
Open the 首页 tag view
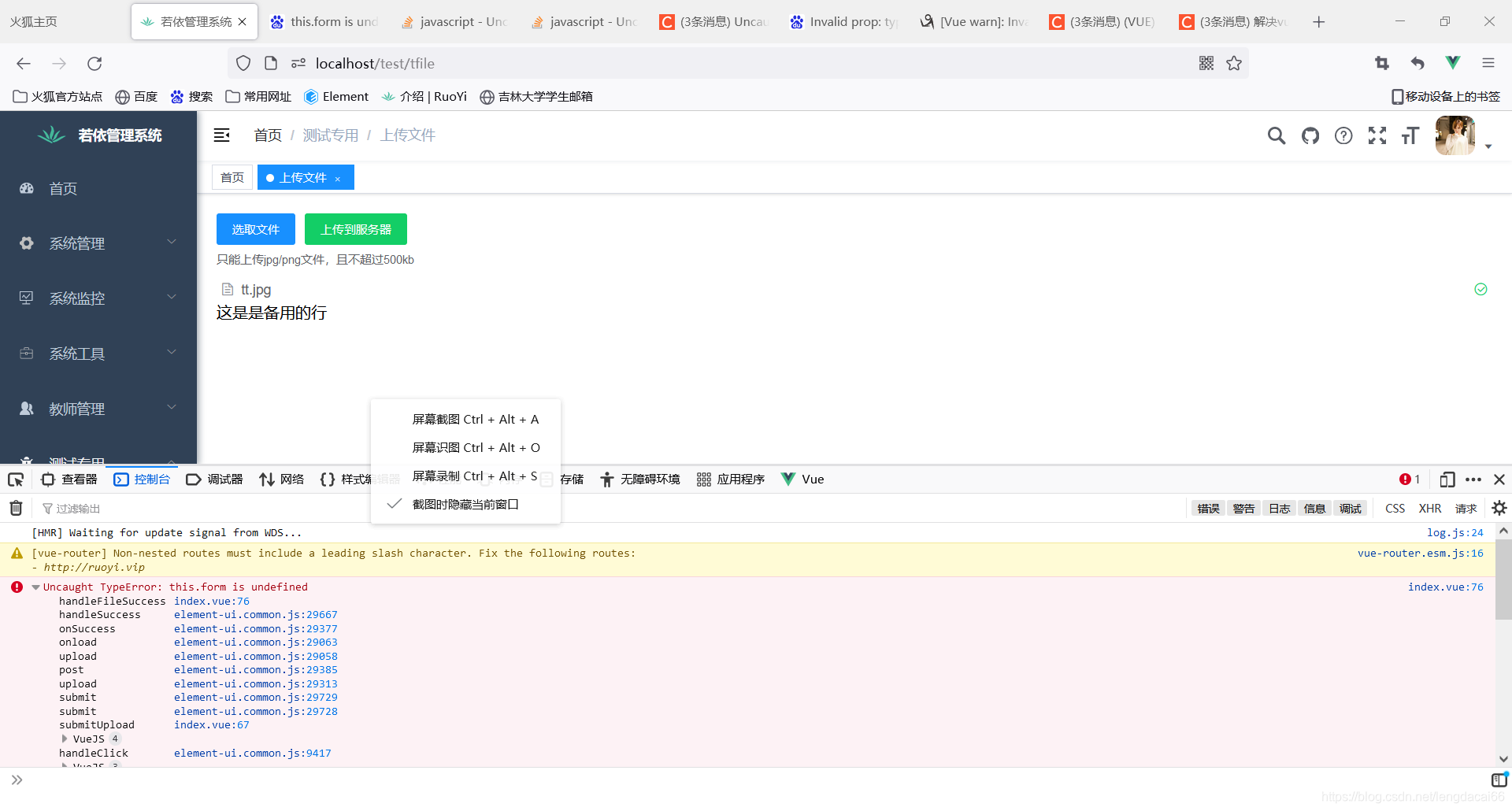(x=232, y=178)
